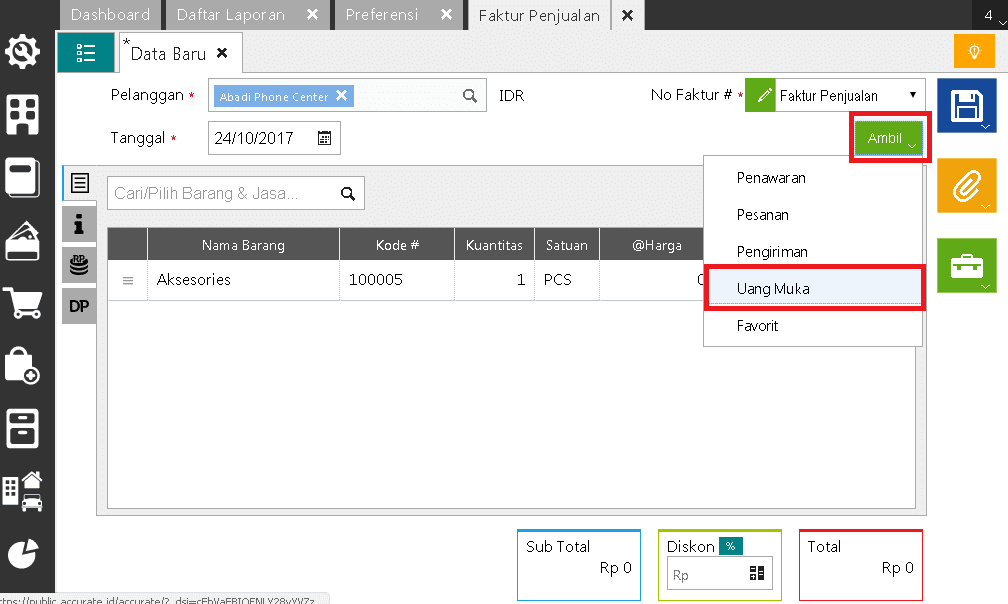
Task: Remove the Abadi Phone Center customer tag
Action: (x=341, y=96)
